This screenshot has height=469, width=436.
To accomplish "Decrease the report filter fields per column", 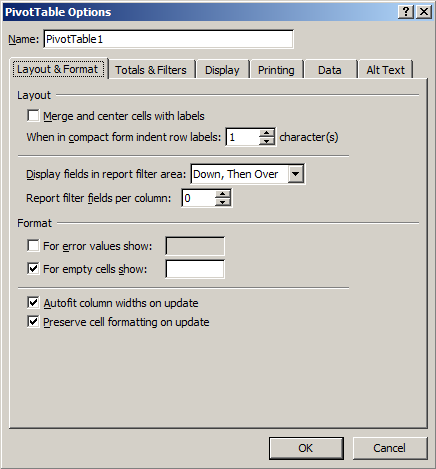I will click(x=223, y=202).
